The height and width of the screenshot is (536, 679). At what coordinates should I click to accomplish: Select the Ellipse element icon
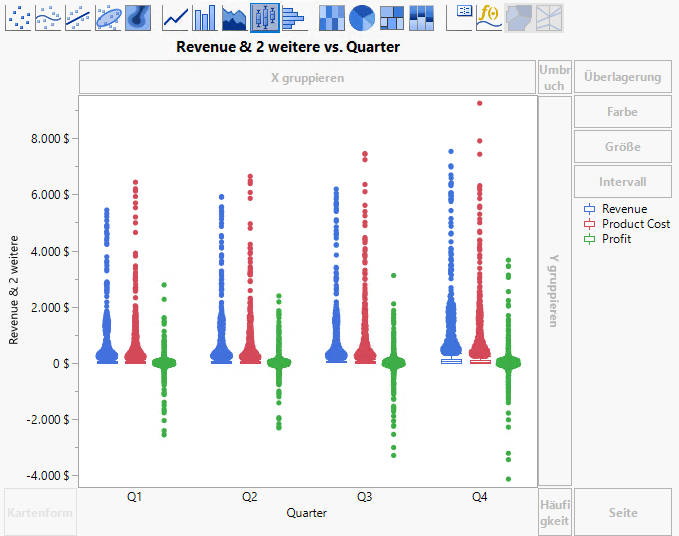coord(109,16)
